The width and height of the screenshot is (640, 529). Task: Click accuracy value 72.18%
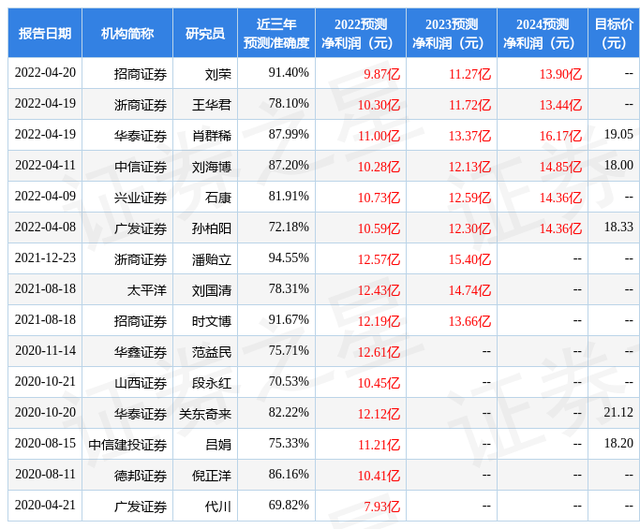289,227
